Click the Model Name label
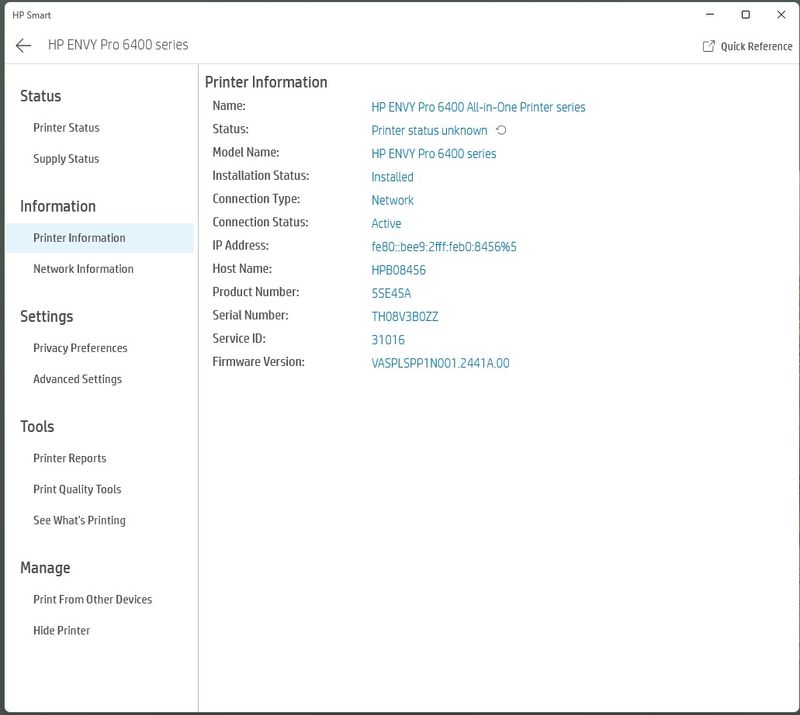The image size is (800, 715). point(246,152)
